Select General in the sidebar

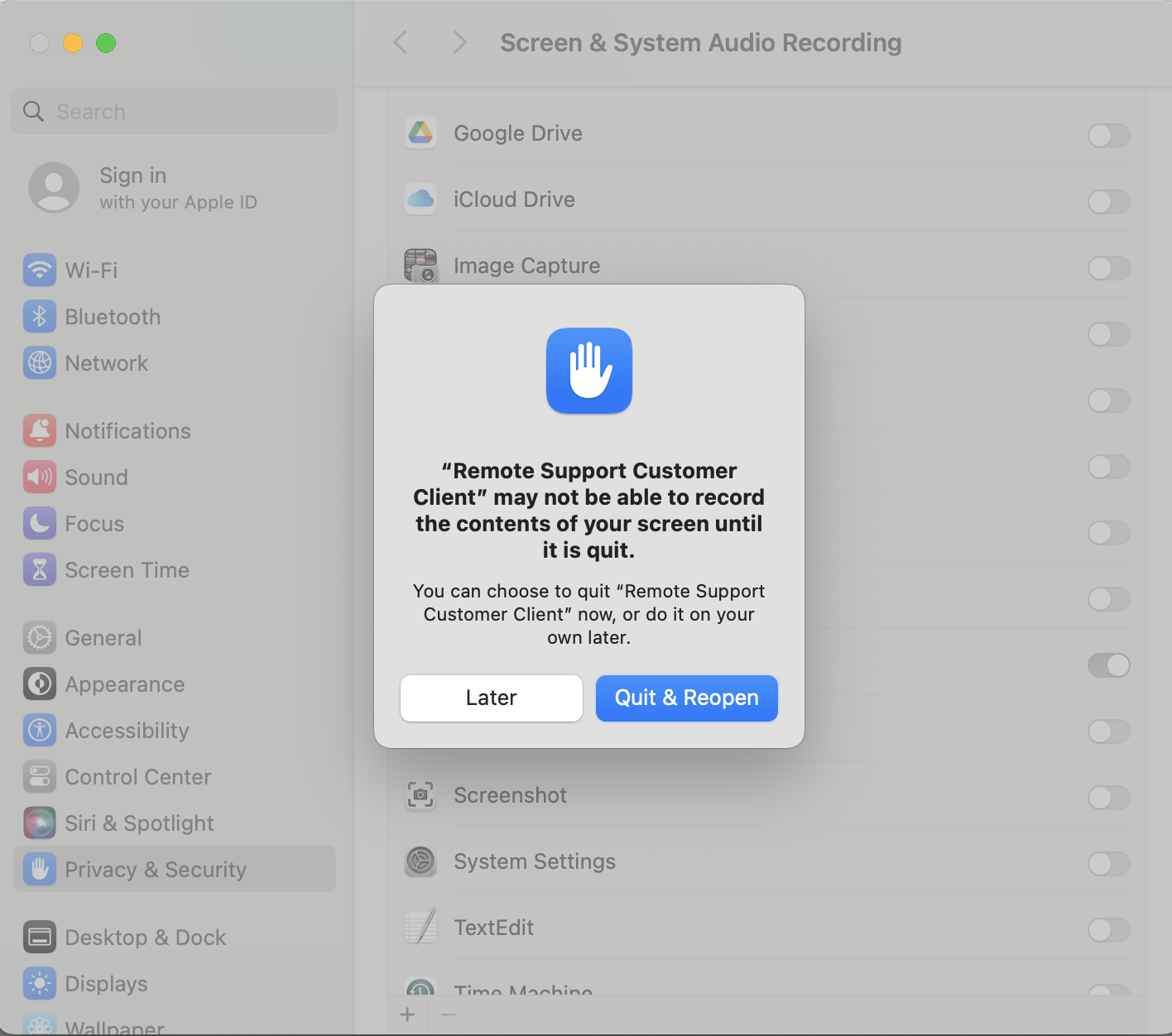pos(103,638)
